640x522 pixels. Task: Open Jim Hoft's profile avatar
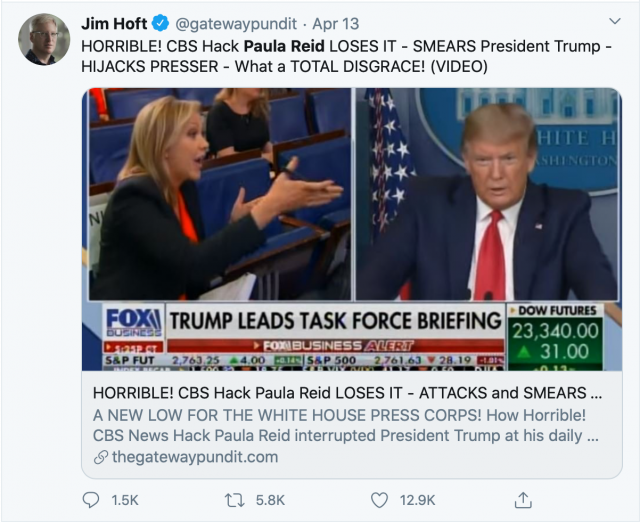pos(43,40)
